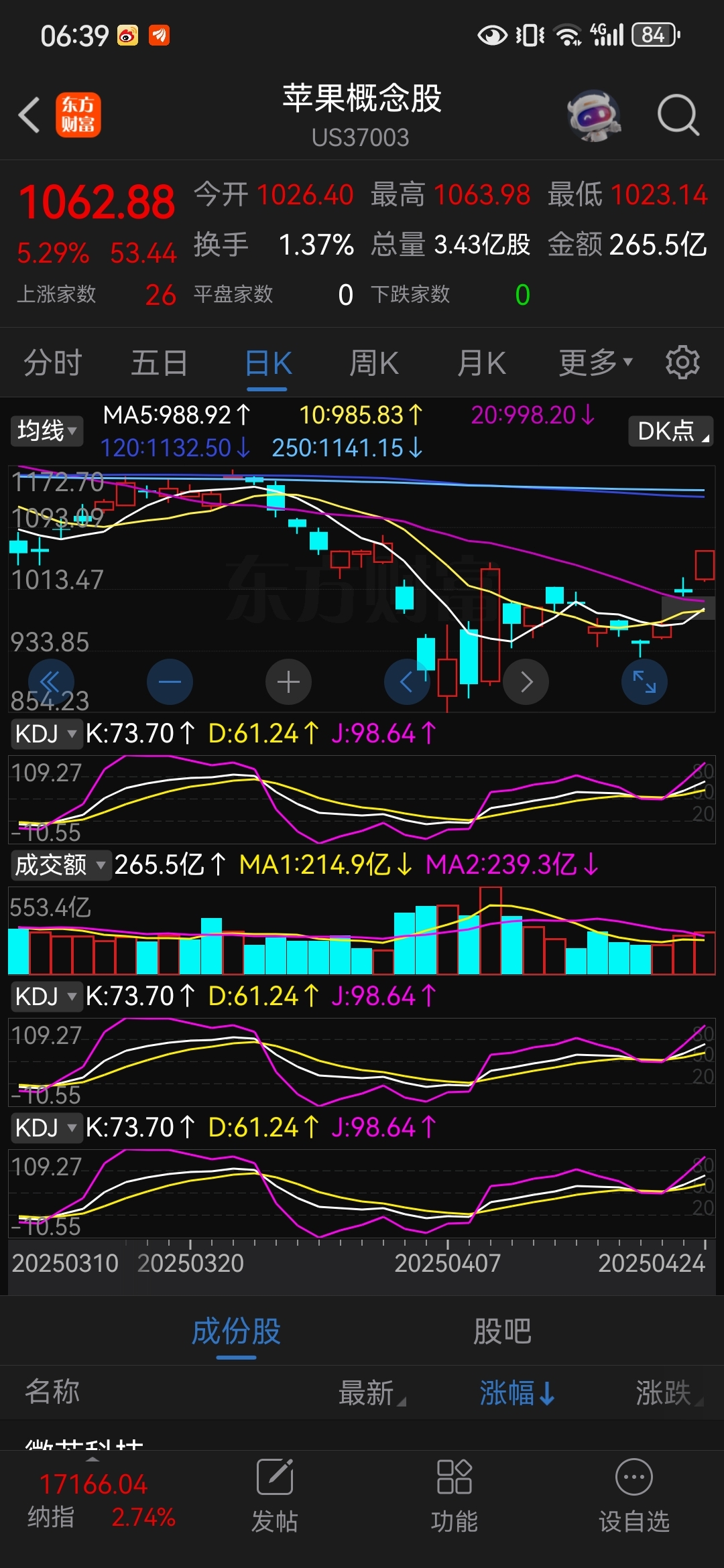This screenshot has height=1568, width=724.
Task: Move chart cursor left one candle
Action: (x=407, y=682)
